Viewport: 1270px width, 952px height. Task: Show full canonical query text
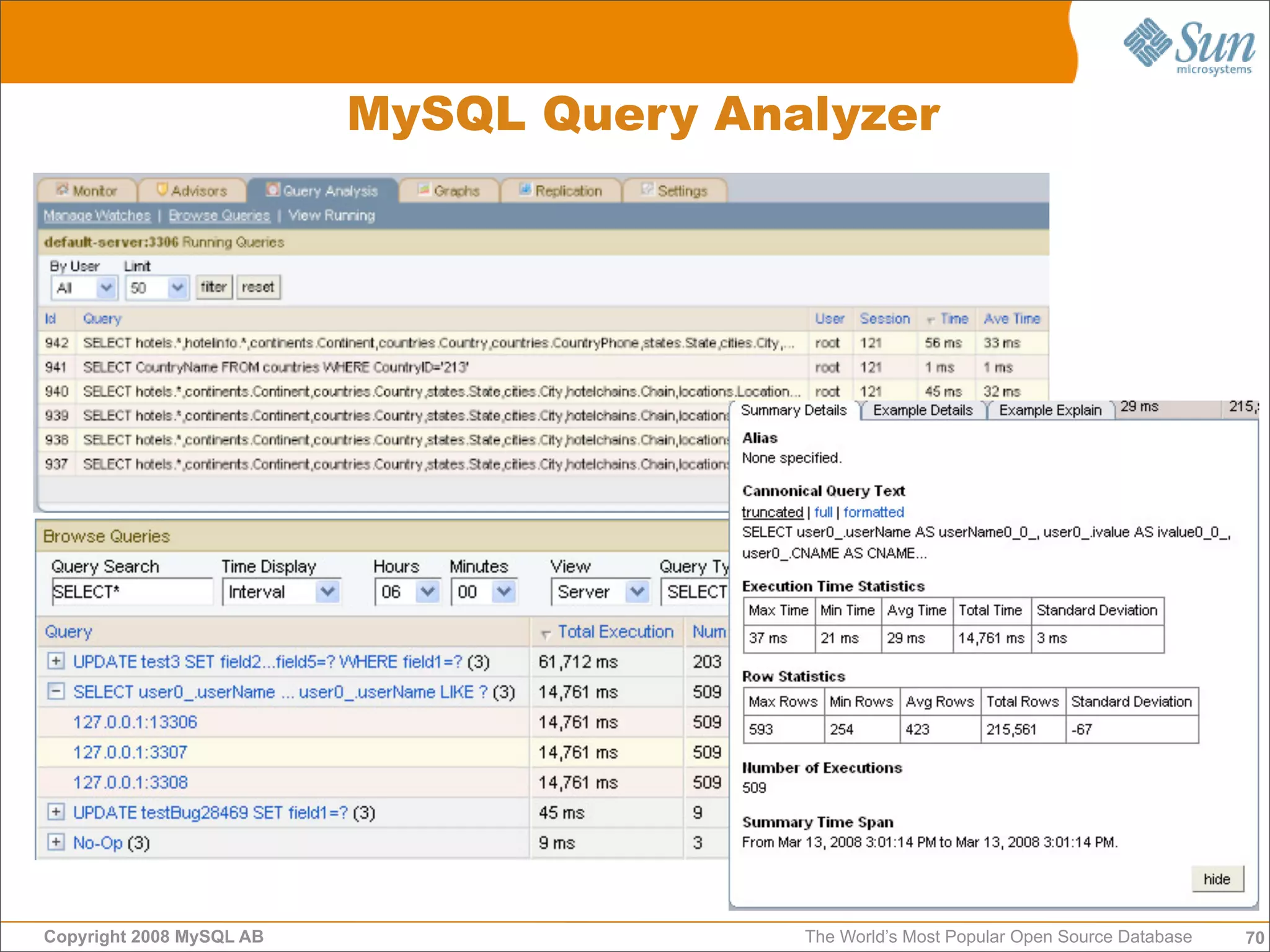click(x=824, y=513)
